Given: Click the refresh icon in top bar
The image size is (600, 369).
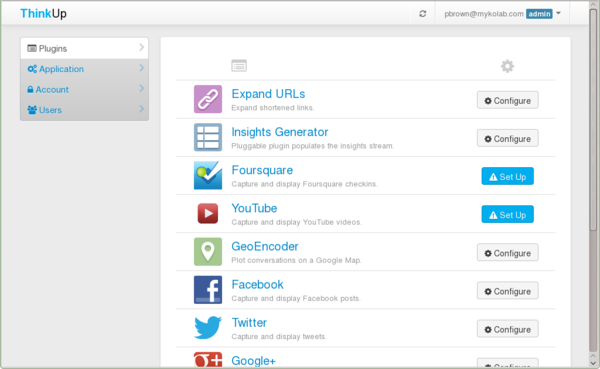Looking at the screenshot, I should pos(422,14).
